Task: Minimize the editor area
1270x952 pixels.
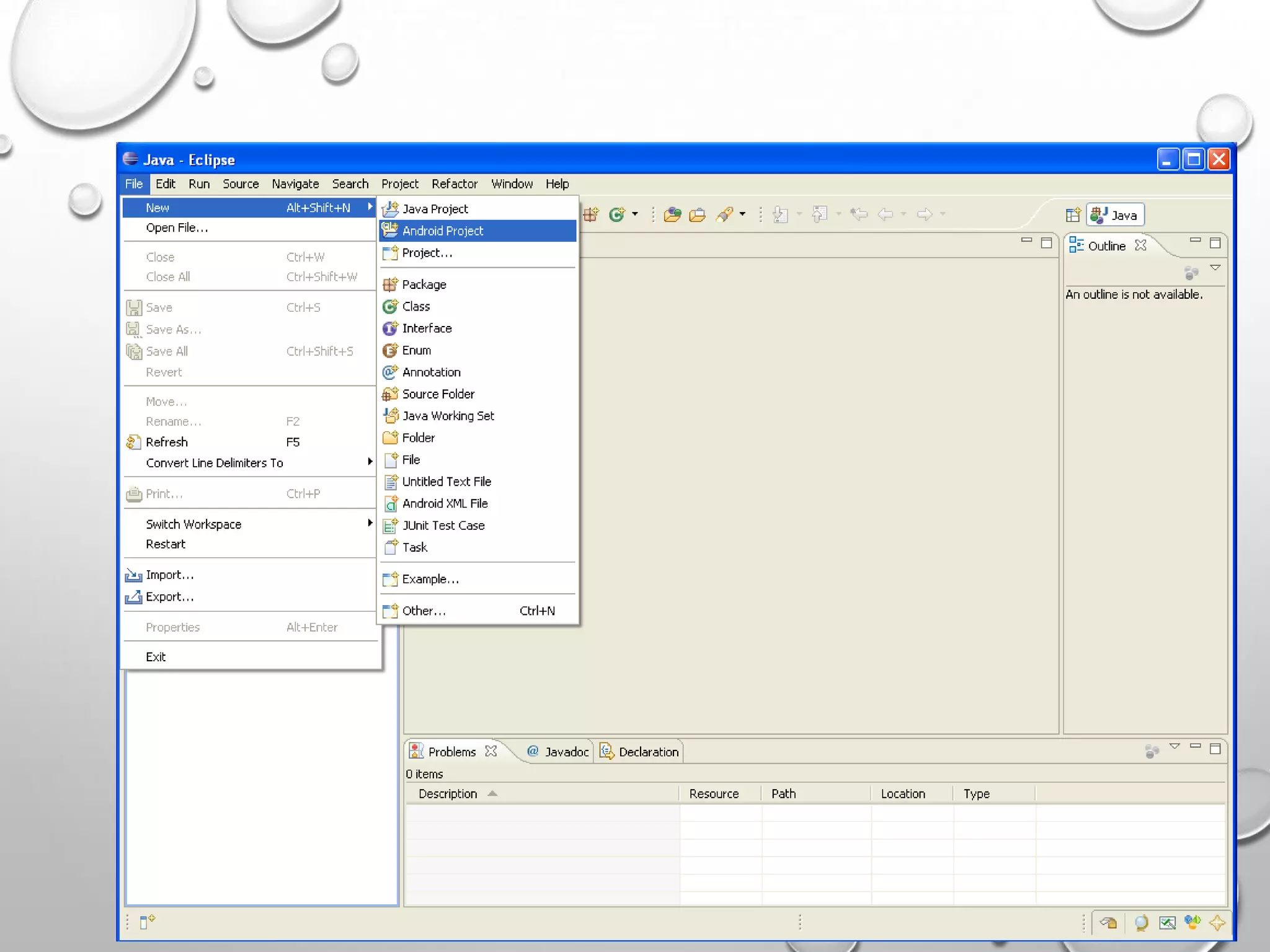Action: 1026,240
